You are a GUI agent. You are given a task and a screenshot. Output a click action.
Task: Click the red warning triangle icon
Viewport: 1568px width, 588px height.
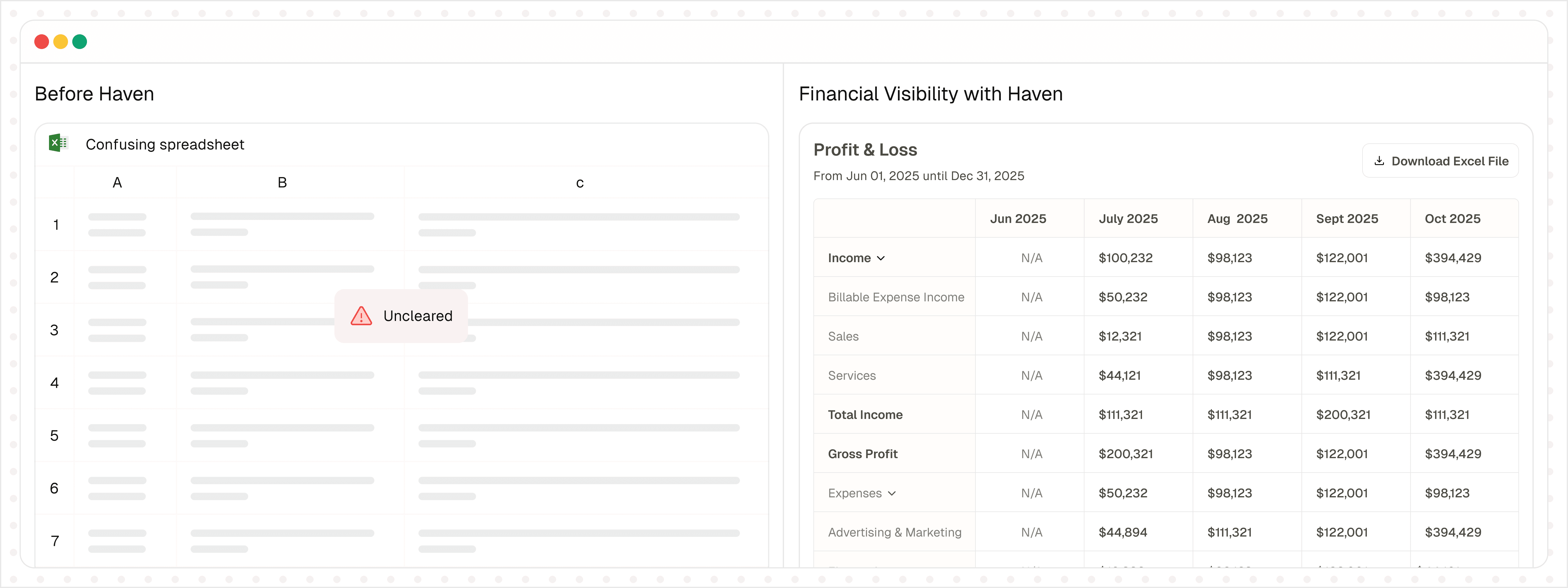[x=361, y=316]
